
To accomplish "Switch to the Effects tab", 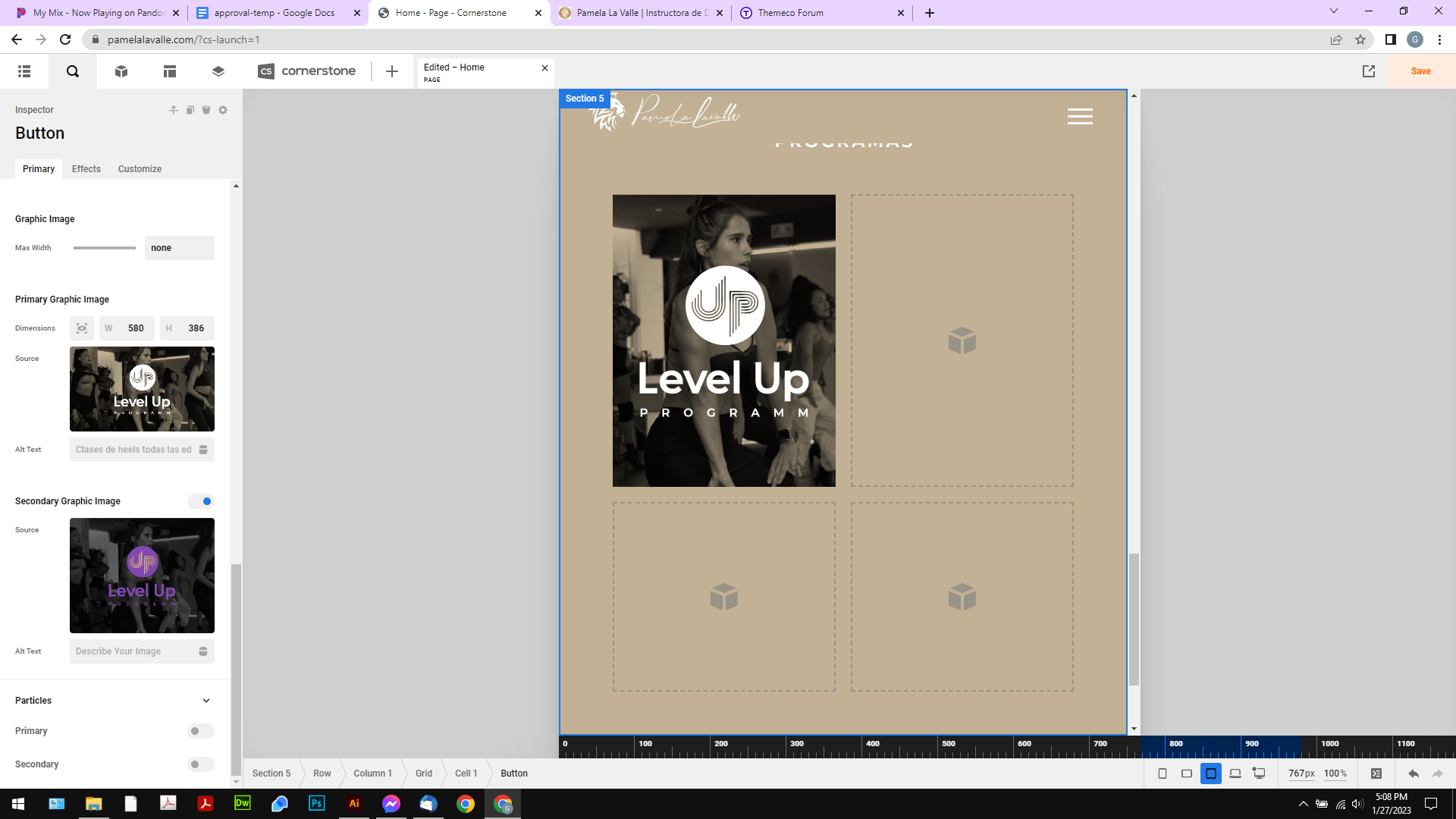I will [x=86, y=169].
